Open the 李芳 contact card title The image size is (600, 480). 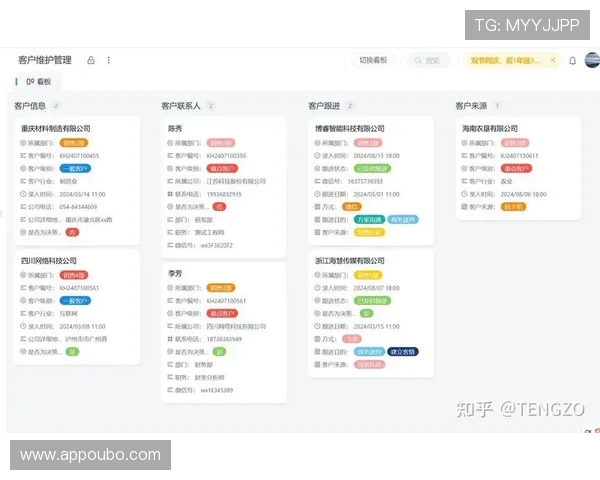pyautogui.click(x=175, y=274)
